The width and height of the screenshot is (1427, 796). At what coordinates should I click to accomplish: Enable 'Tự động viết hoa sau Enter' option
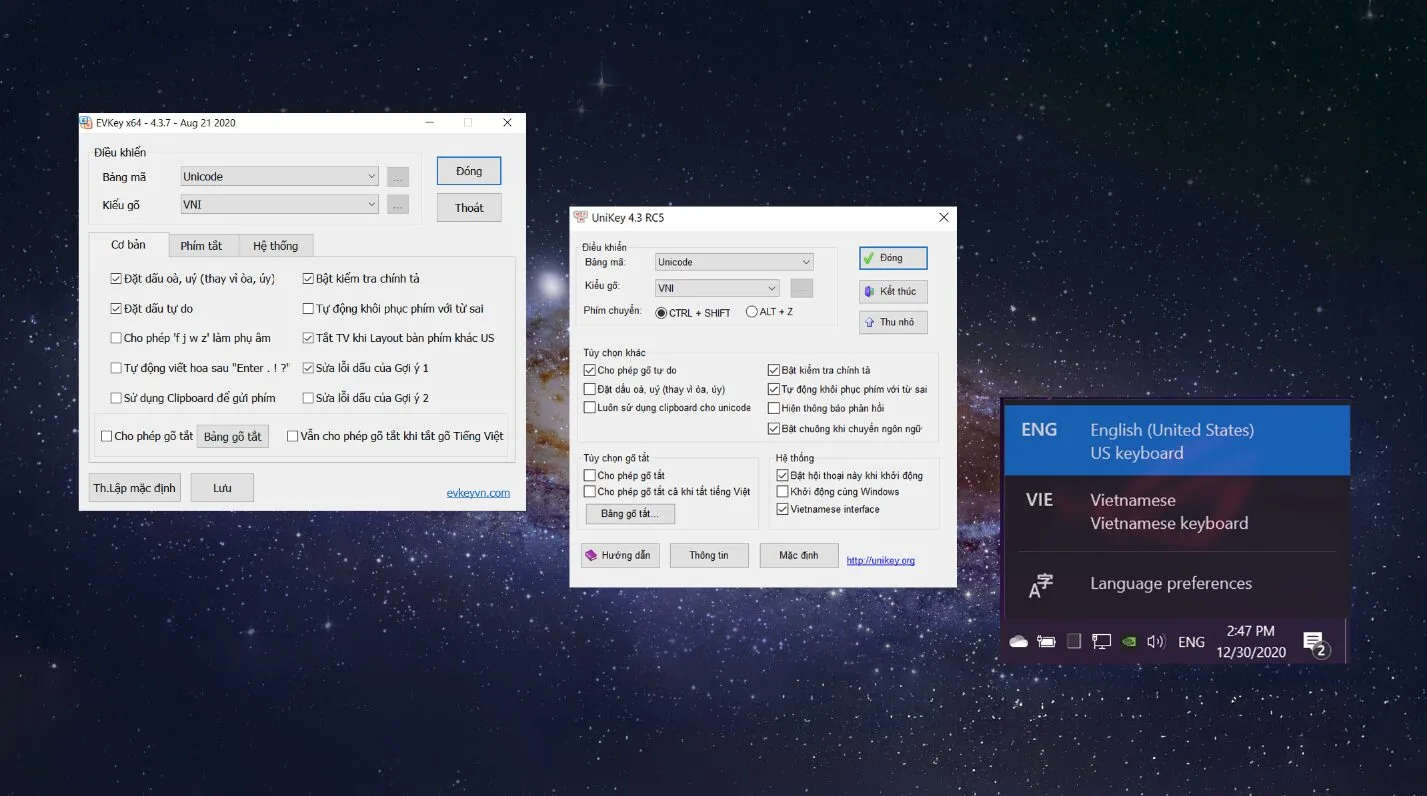click(x=116, y=368)
